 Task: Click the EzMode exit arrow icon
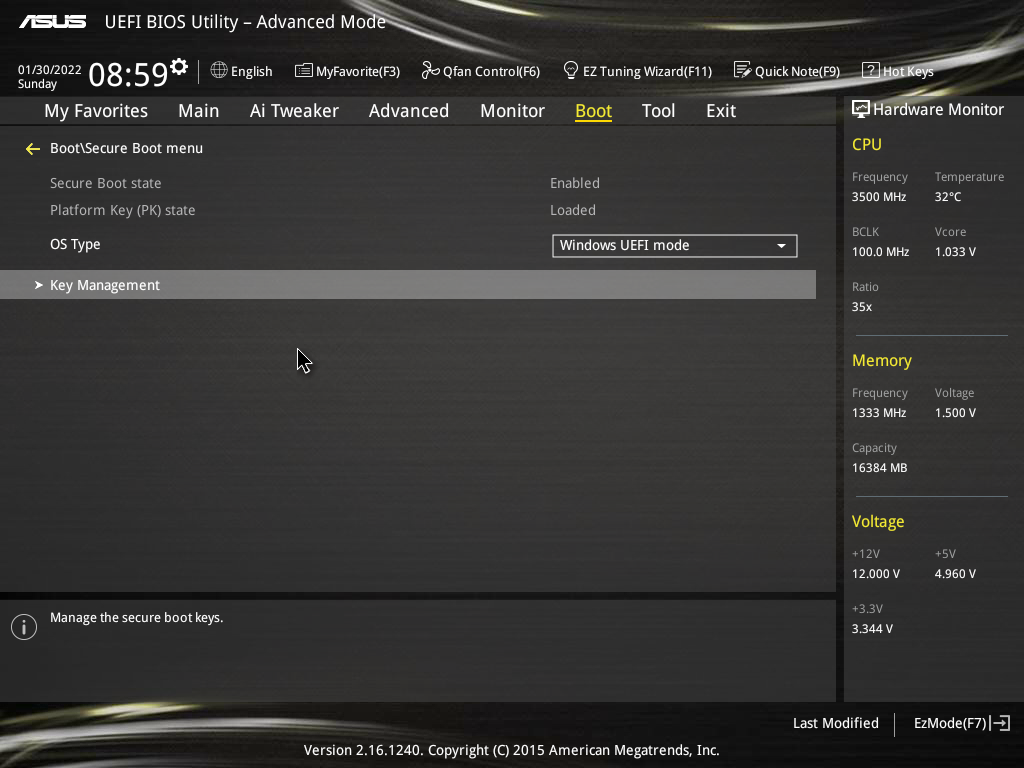pyautogui.click(x=1000, y=723)
